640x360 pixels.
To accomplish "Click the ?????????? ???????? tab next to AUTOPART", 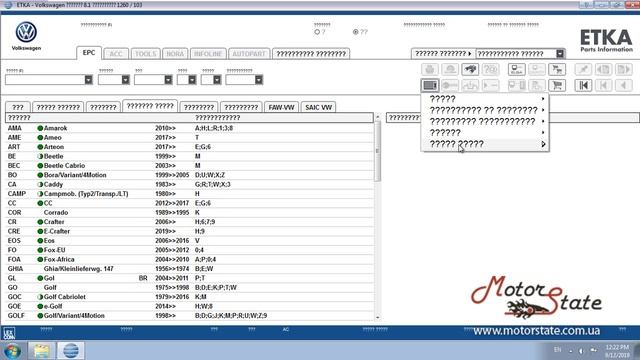I will coord(311,54).
